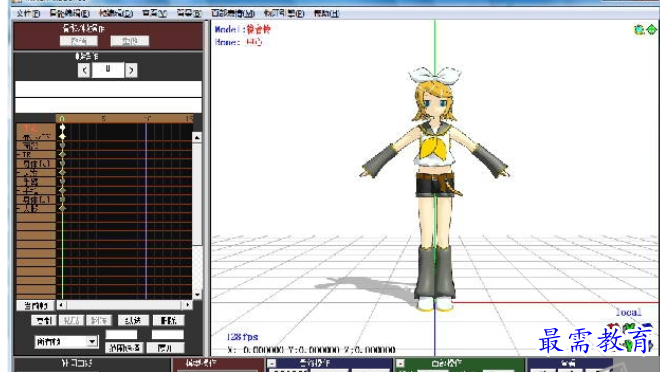Click the green camera rotate icon in viewport
Image resolution: width=660 pixels, height=372 pixels.
(651, 30)
